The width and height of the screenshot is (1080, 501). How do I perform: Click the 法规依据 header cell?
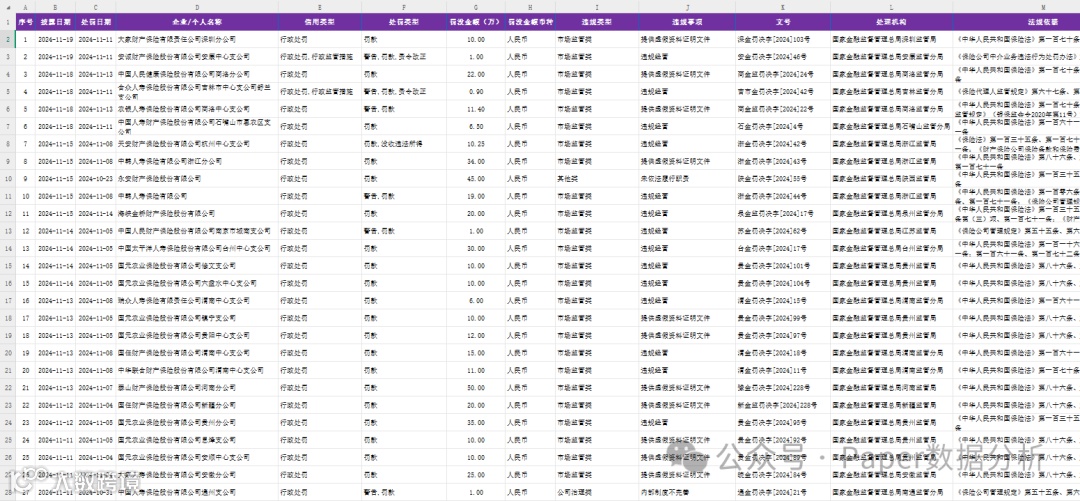coord(1017,21)
